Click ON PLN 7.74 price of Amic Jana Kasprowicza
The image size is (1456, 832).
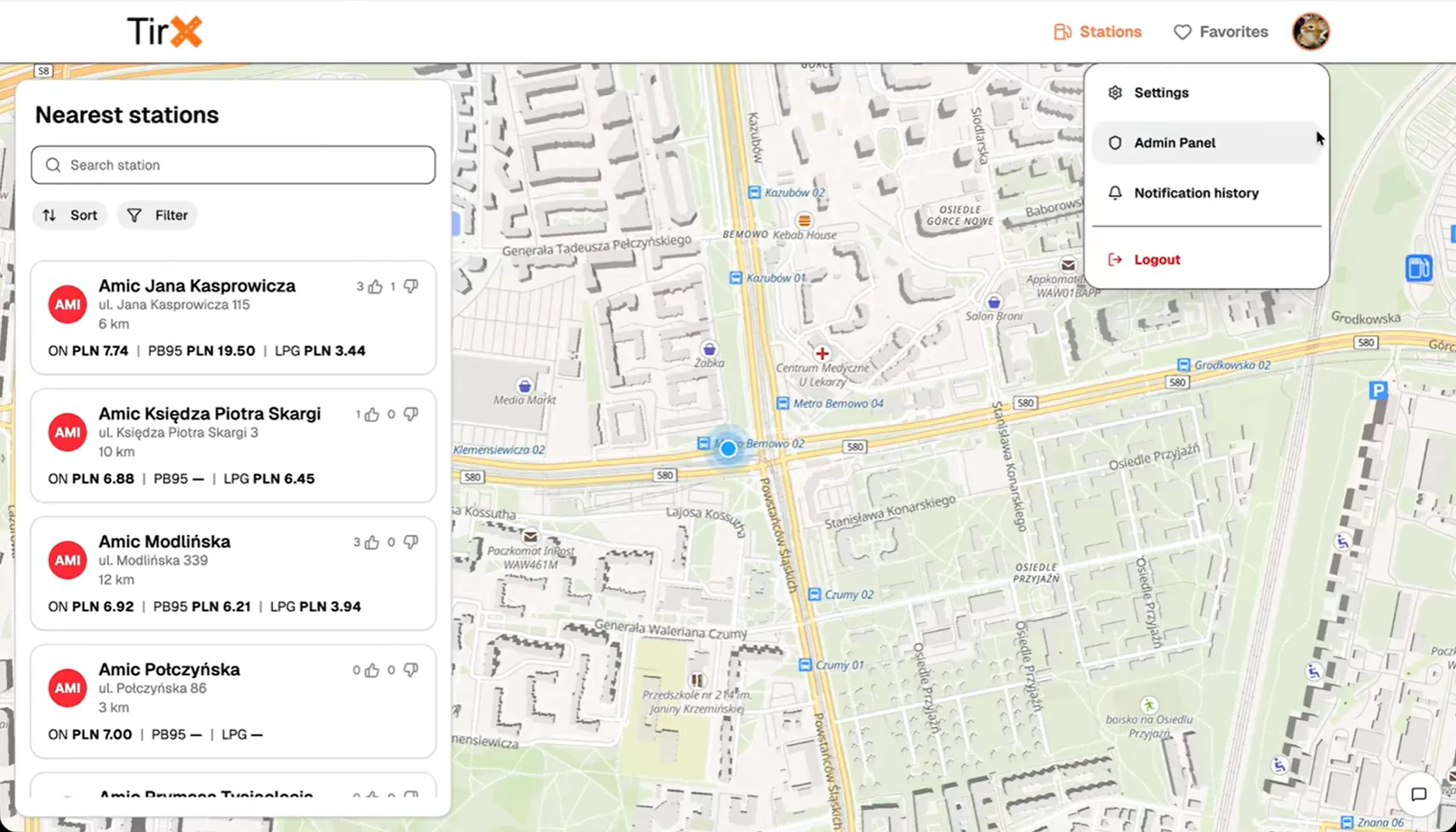click(x=88, y=351)
